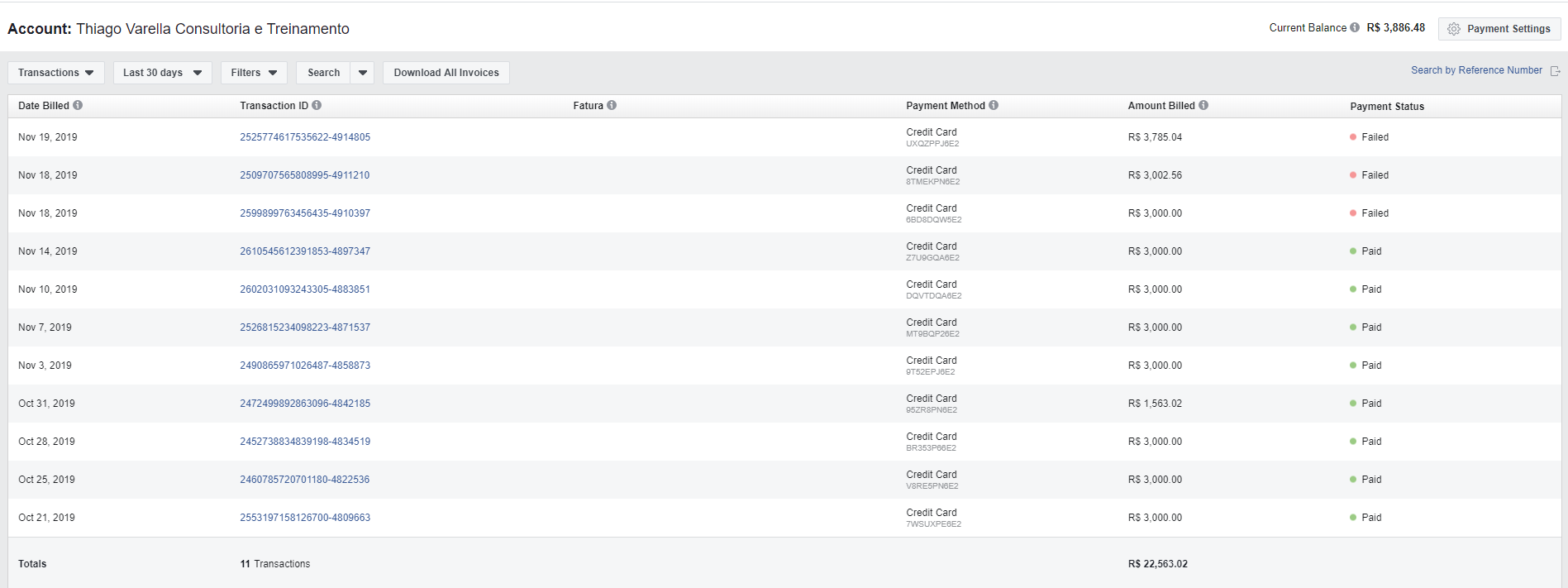Open transaction 2525774617535622-4914805
The width and height of the screenshot is (1568, 588).
(305, 137)
